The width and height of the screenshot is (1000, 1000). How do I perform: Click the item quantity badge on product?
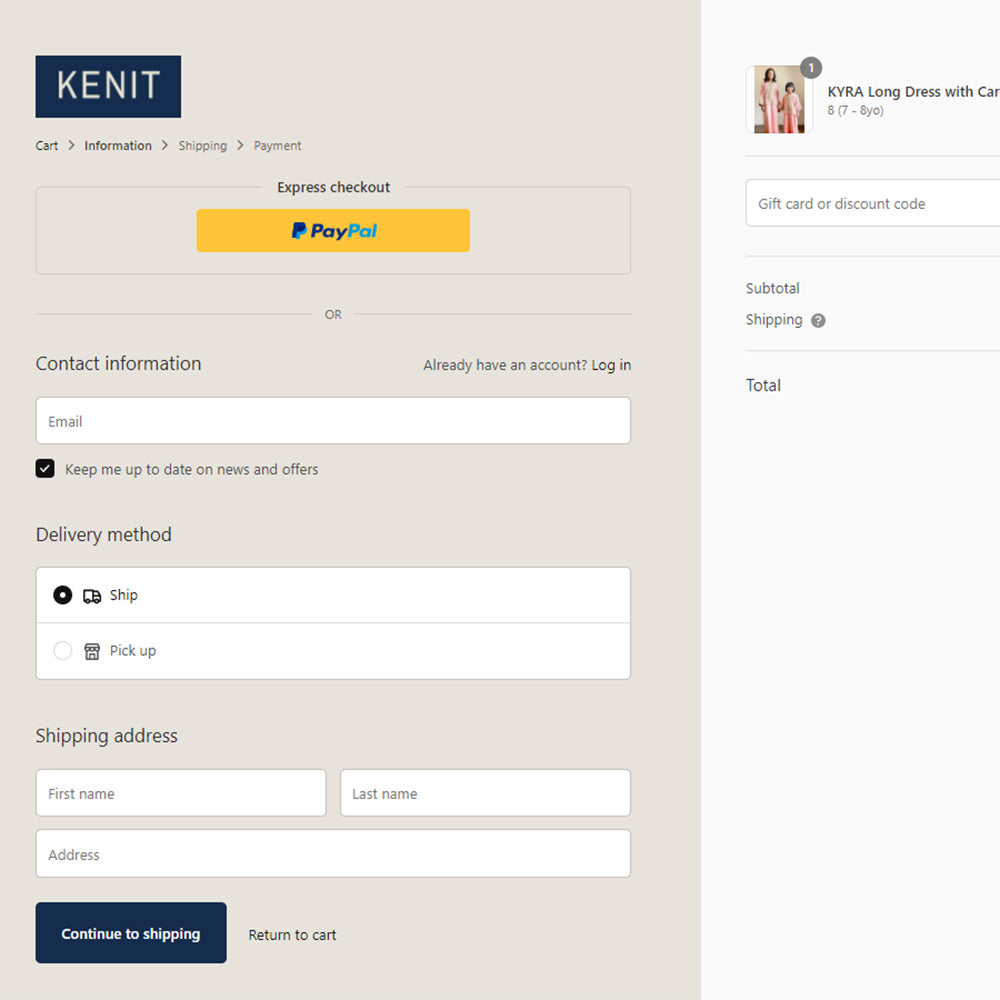[x=811, y=68]
